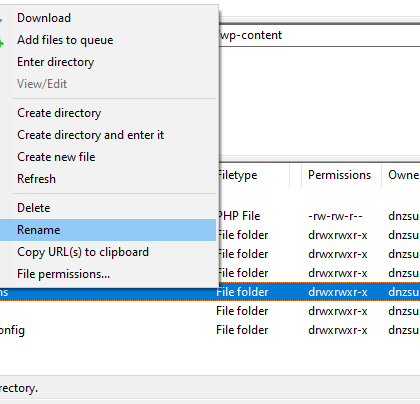Image resolution: width=420 pixels, height=404 pixels.
Task: Click the Owner column header
Action: (401, 175)
